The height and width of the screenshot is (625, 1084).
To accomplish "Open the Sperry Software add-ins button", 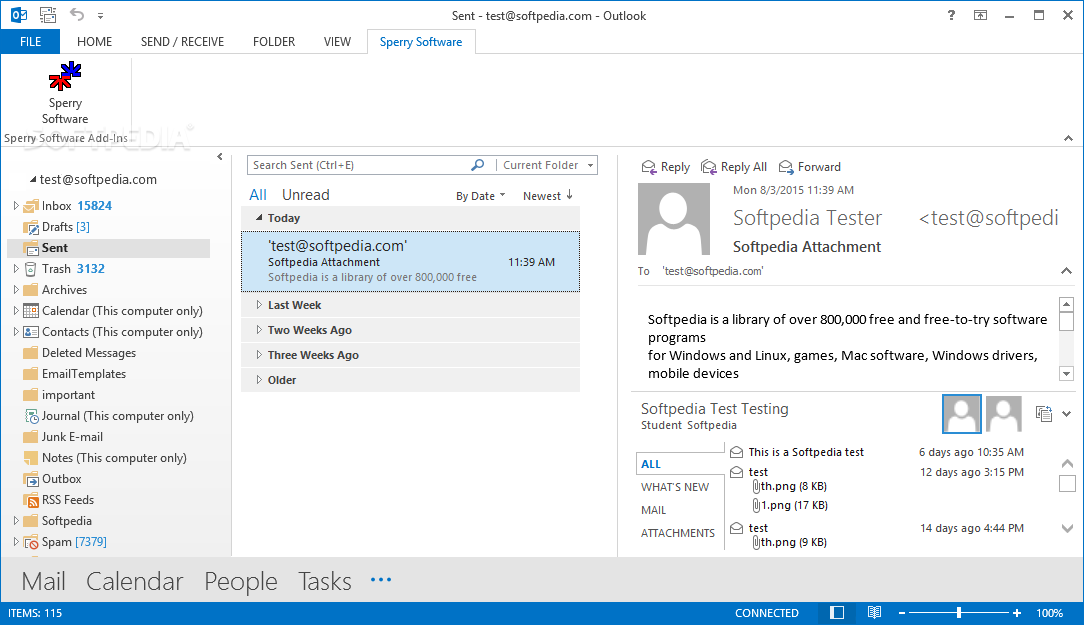I will [x=65, y=93].
